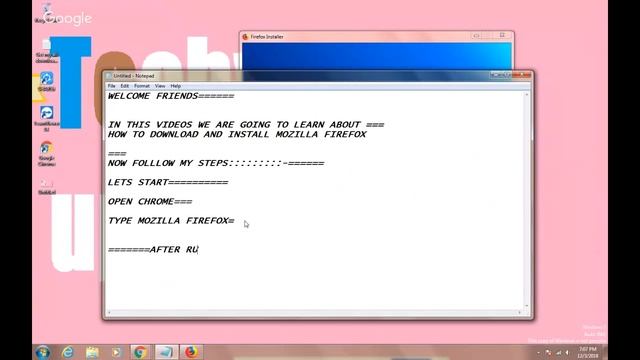
Task: Open the Edit menu in Notepad
Action: (x=124, y=86)
